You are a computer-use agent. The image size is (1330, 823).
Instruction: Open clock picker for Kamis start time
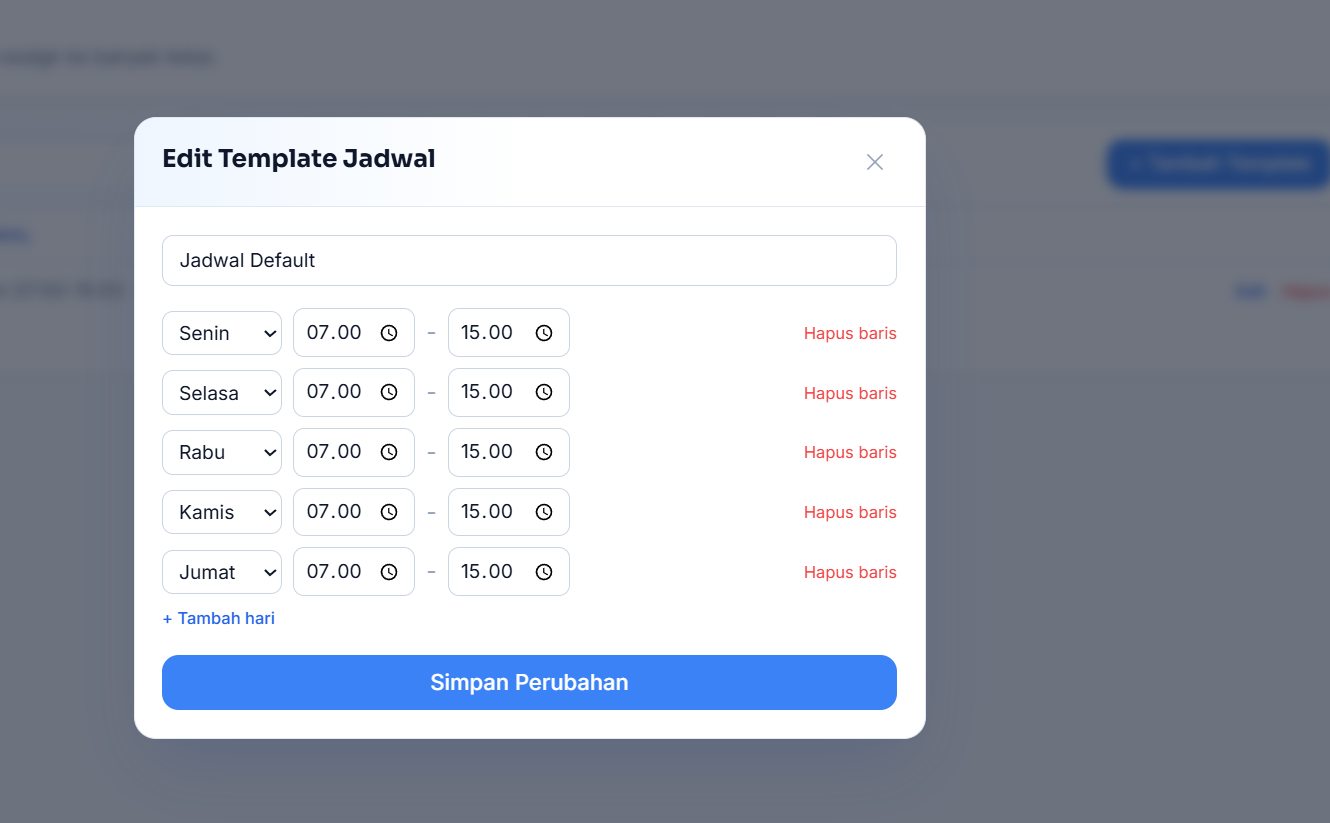[x=389, y=512]
